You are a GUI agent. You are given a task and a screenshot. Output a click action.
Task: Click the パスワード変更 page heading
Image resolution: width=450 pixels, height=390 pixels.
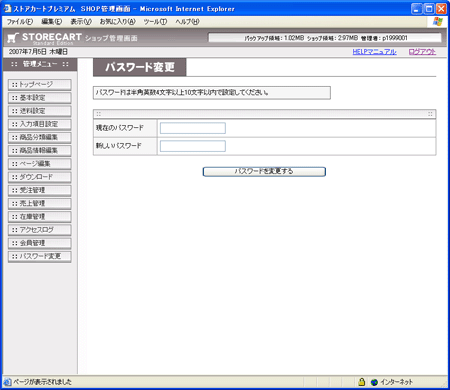140,67
